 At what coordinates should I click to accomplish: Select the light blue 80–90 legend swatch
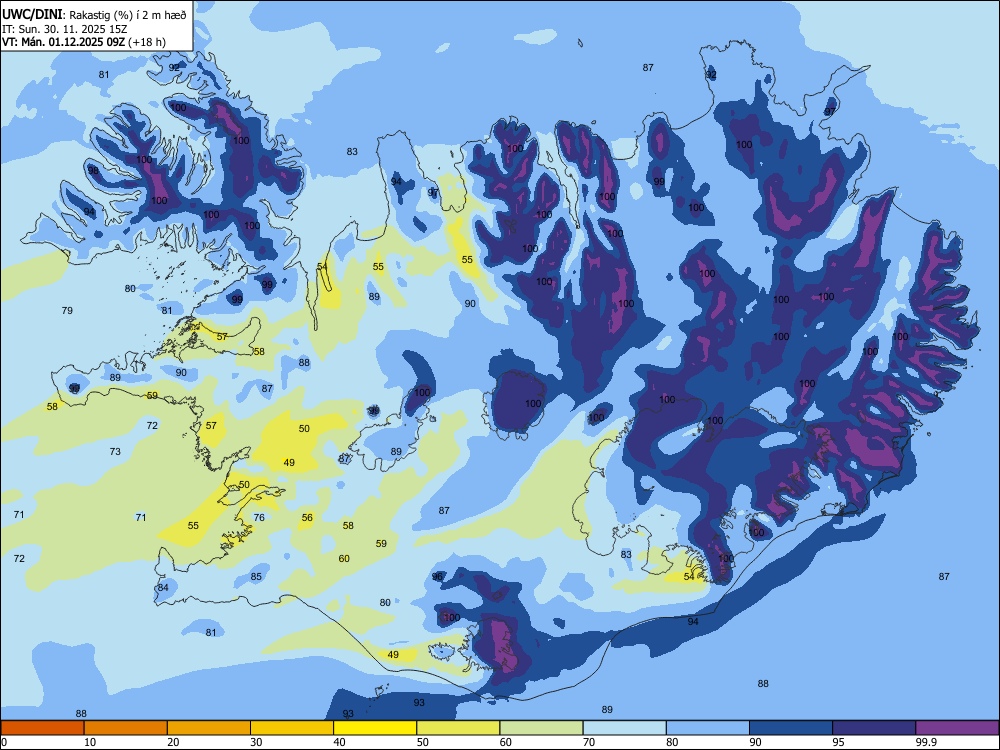point(708,728)
